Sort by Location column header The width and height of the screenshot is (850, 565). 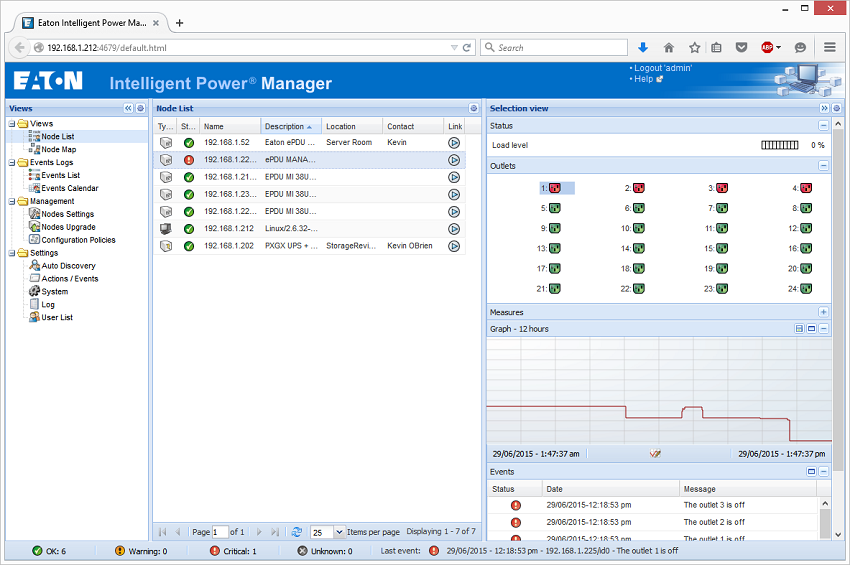coord(352,126)
